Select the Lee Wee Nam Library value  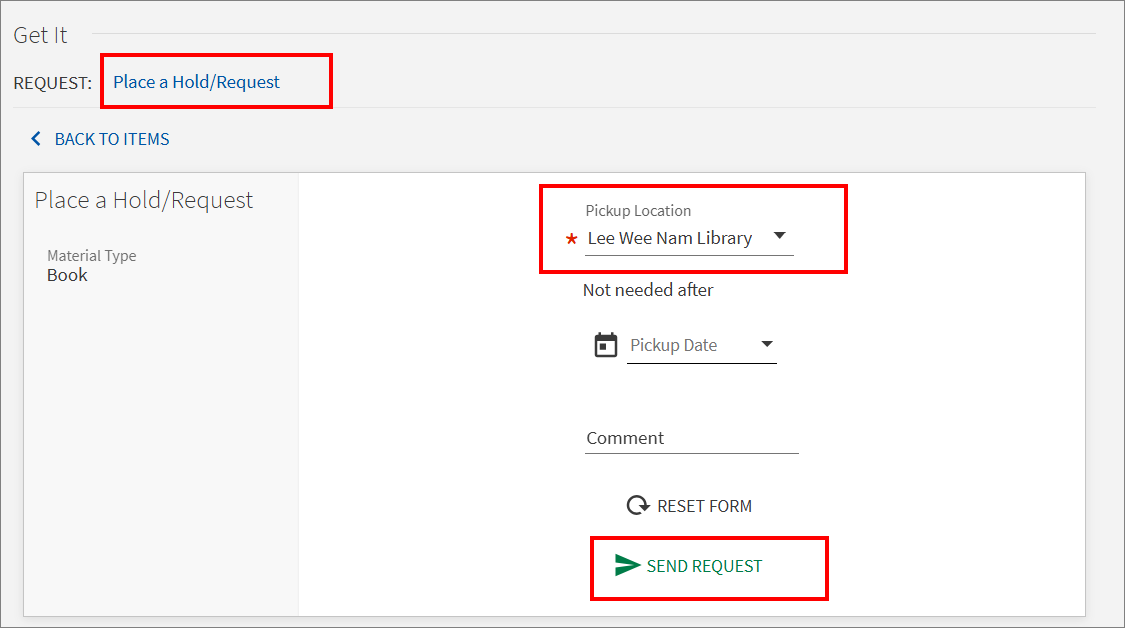click(669, 238)
